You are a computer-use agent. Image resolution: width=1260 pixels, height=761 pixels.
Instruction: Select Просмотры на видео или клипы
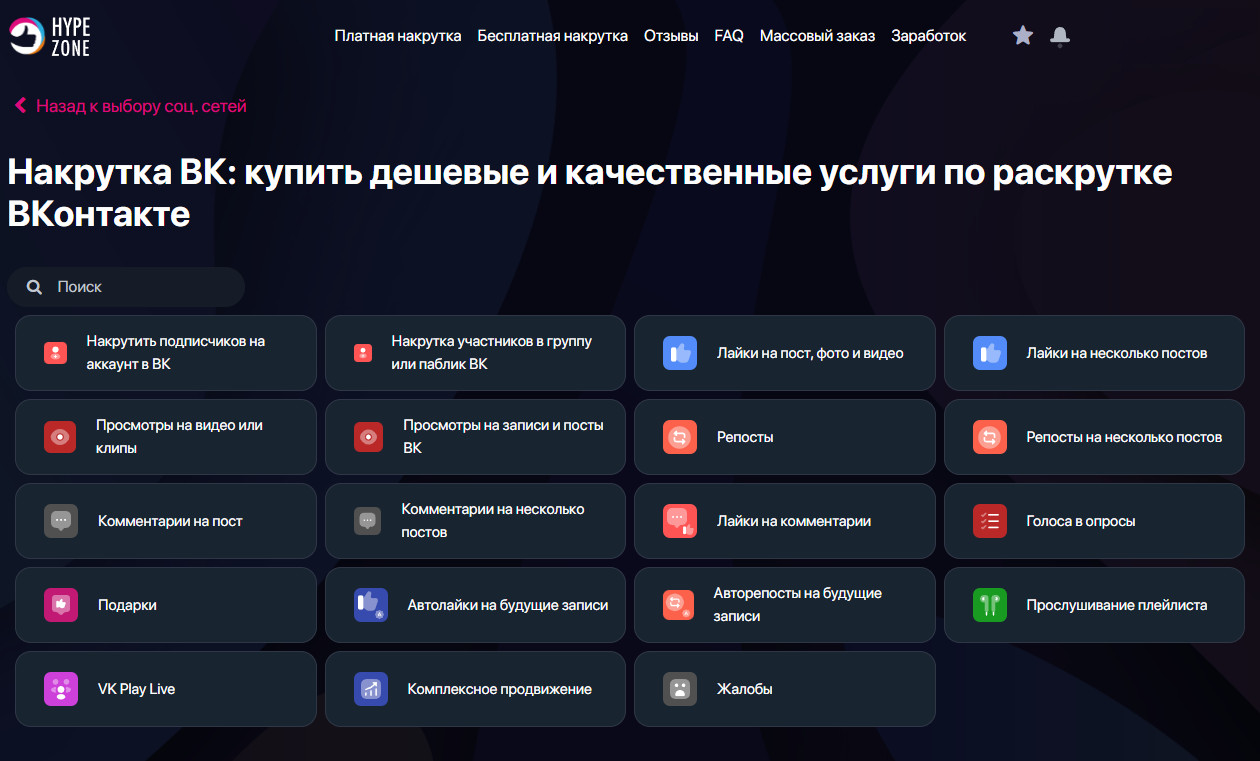click(180, 437)
